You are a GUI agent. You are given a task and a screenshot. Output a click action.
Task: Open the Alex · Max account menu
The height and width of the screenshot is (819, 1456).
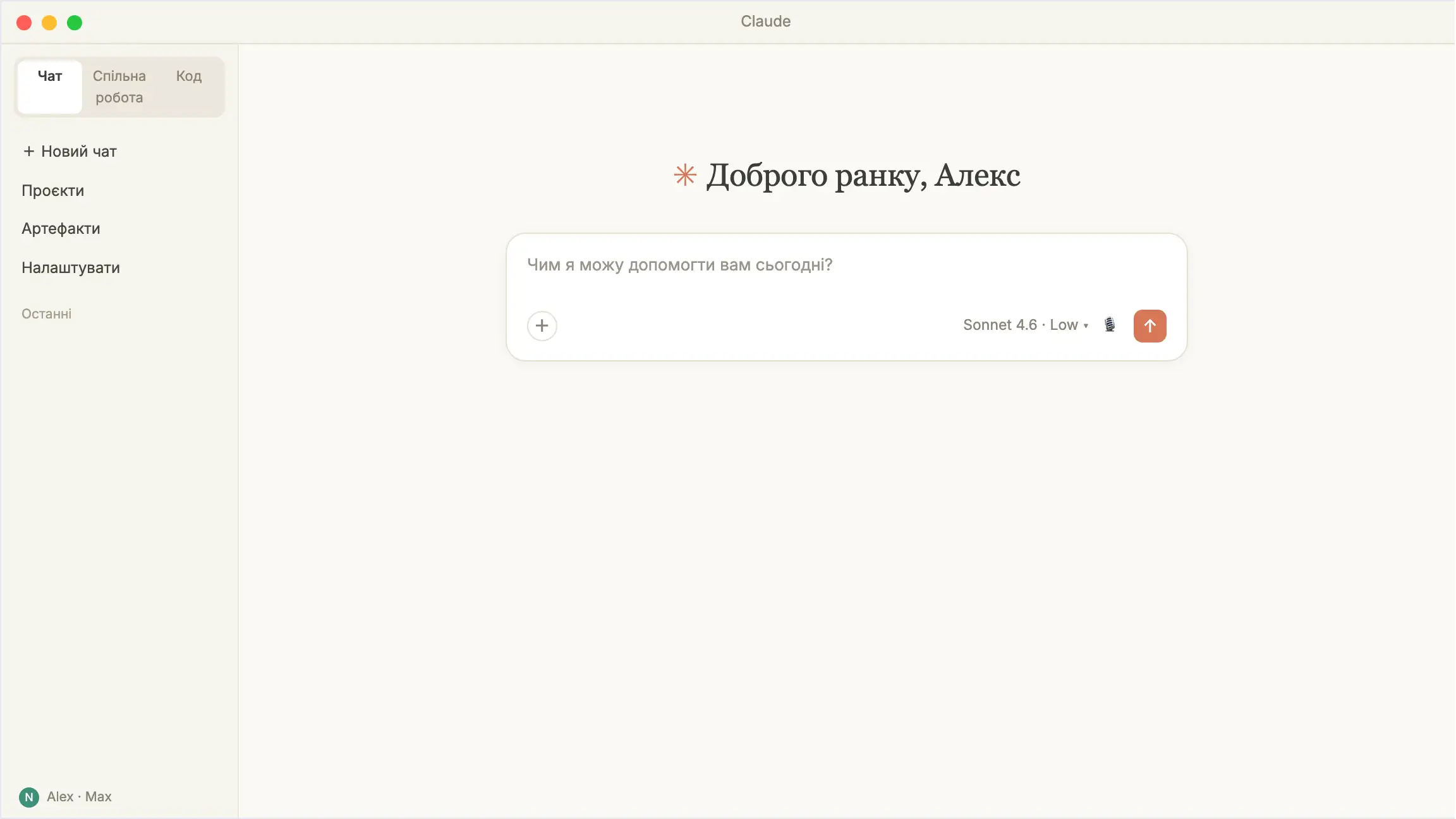(66, 797)
